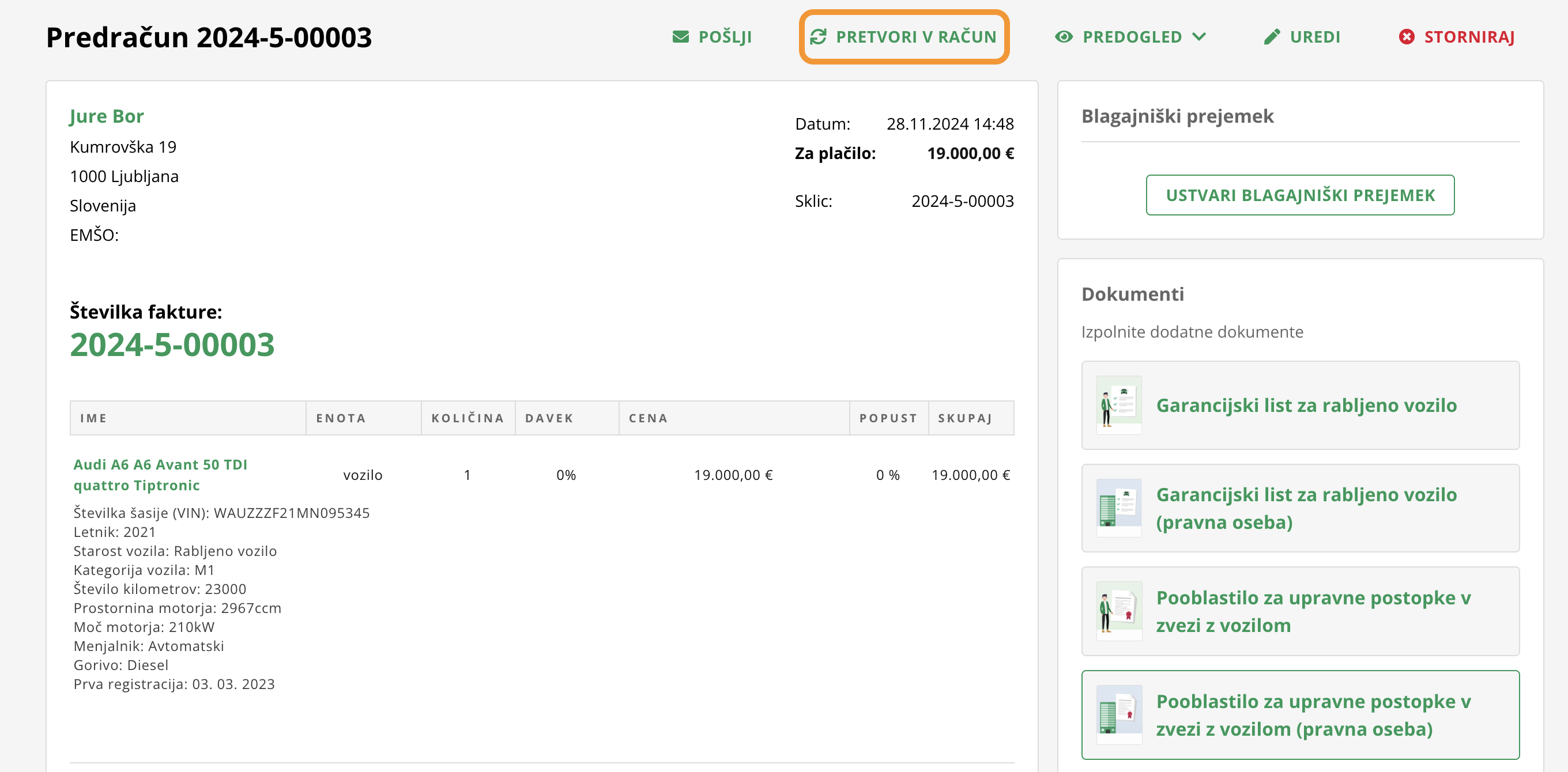The height and width of the screenshot is (772, 1568).
Task: Click the date value 28.11.2024 14:48
Action: pos(950,124)
